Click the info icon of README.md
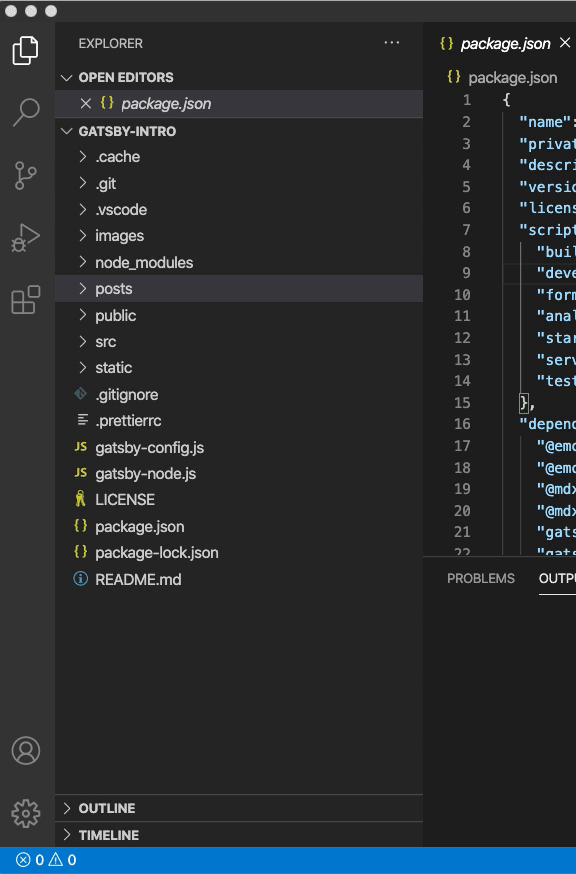The width and height of the screenshot is (576, 874). (80, 579)
